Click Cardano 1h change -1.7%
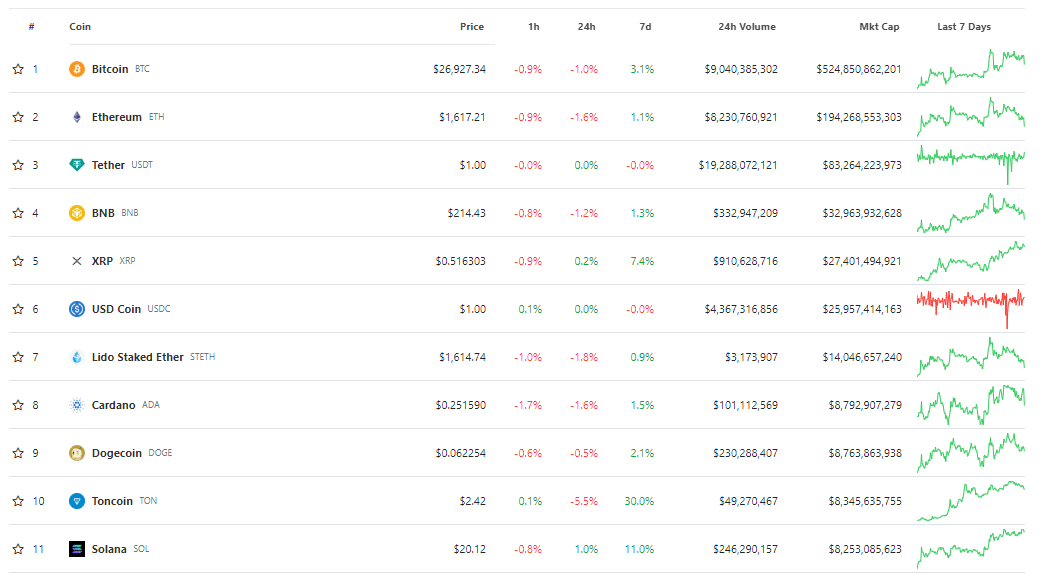1042x574 pixels. [x=528, y=405]
